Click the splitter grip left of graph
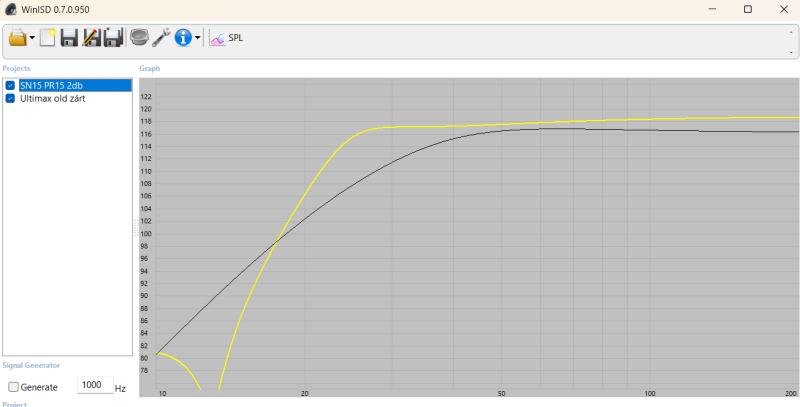The image size is (800, 407). coord(136,227)
